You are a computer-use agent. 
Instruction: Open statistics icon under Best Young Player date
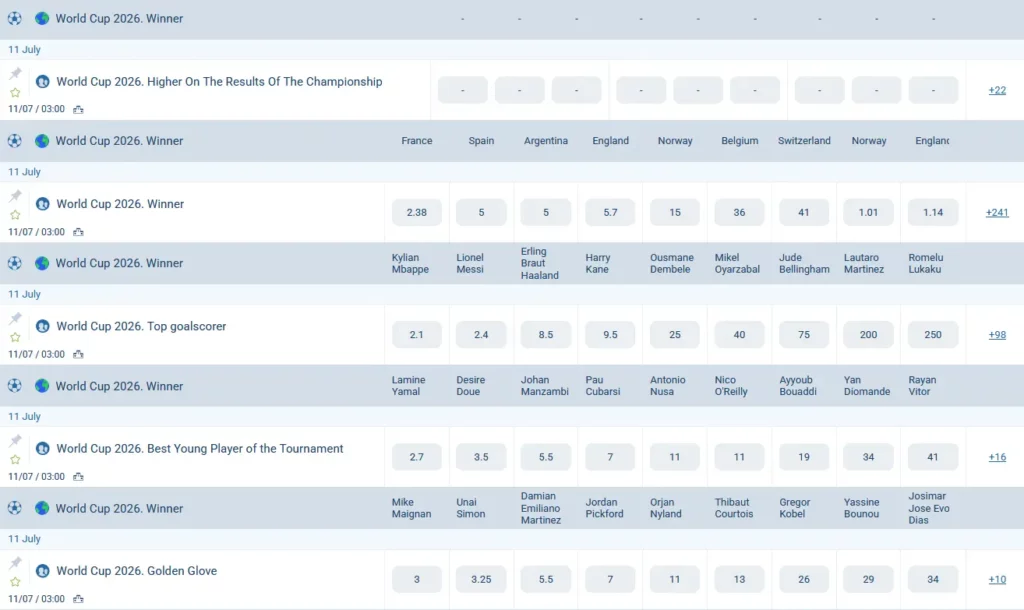[78, 477]
